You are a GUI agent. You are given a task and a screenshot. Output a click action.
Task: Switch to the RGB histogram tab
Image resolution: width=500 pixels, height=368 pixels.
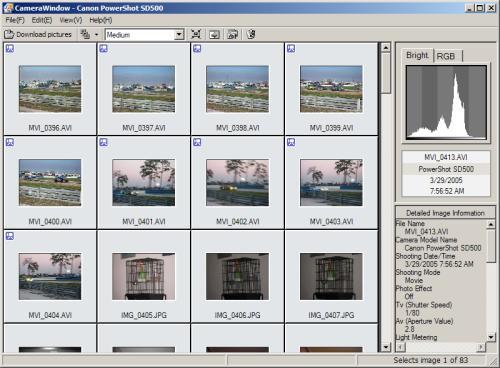[446, 56]
